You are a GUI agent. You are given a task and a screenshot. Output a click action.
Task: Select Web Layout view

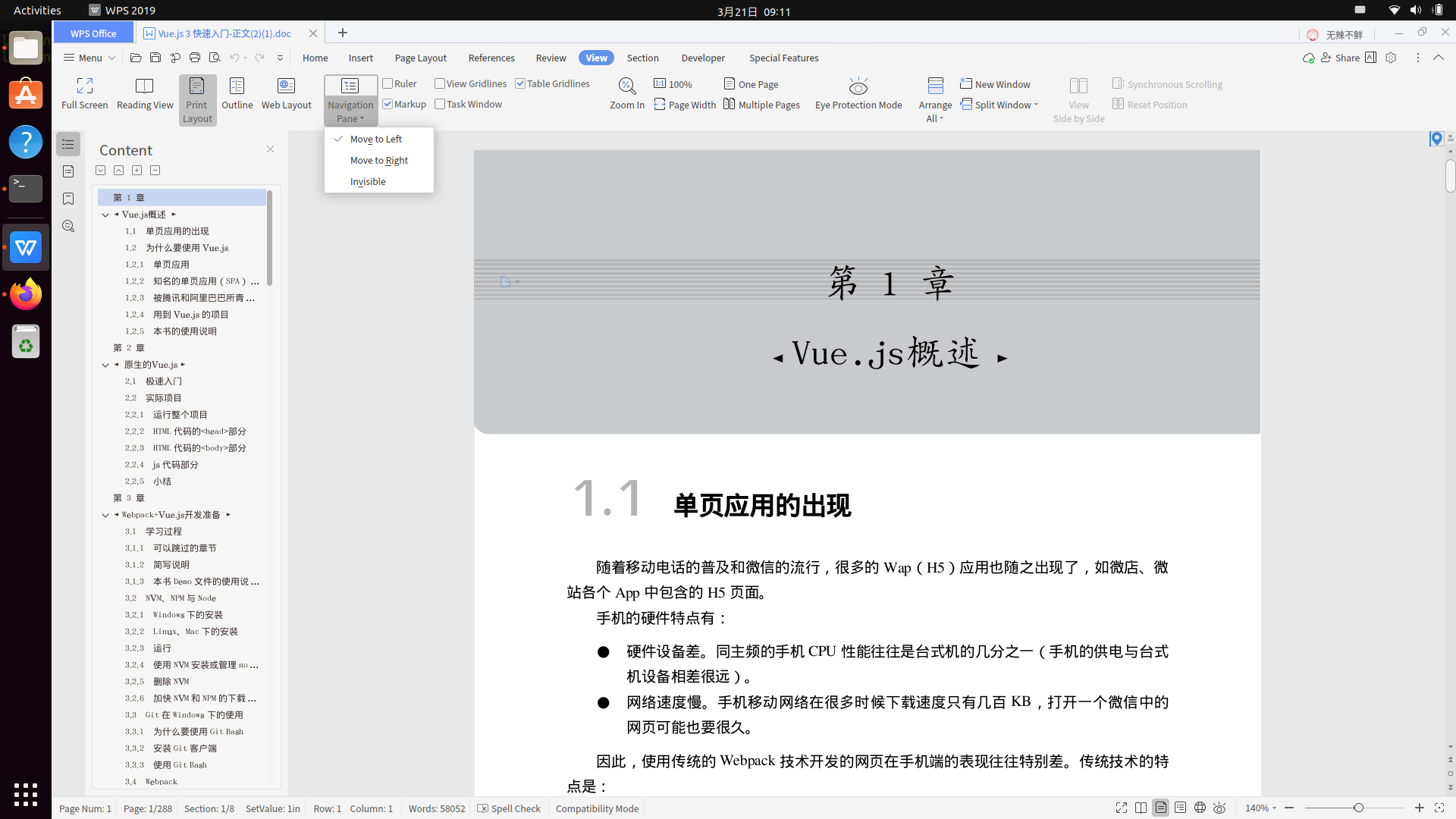pos(286,86)
